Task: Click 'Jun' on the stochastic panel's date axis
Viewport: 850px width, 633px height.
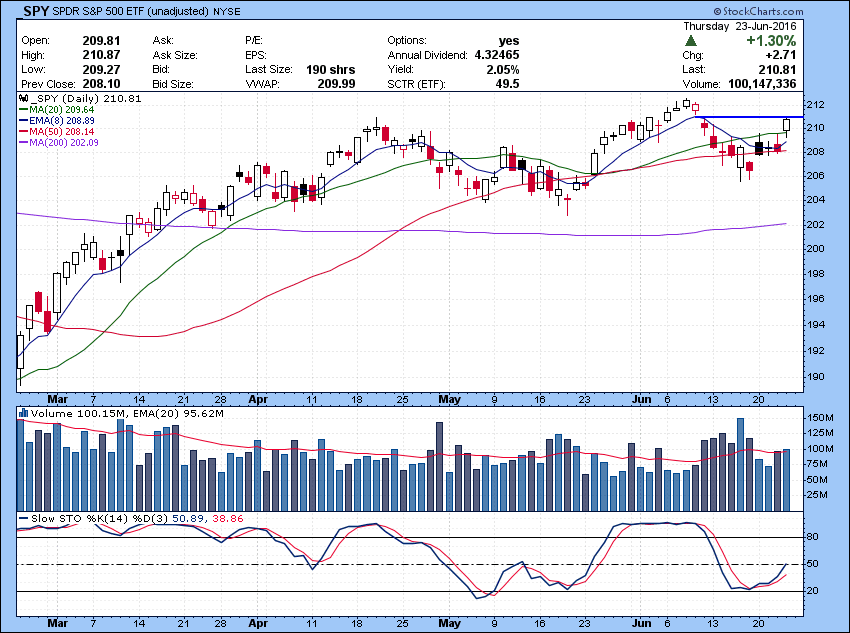Action: (642, 623)
